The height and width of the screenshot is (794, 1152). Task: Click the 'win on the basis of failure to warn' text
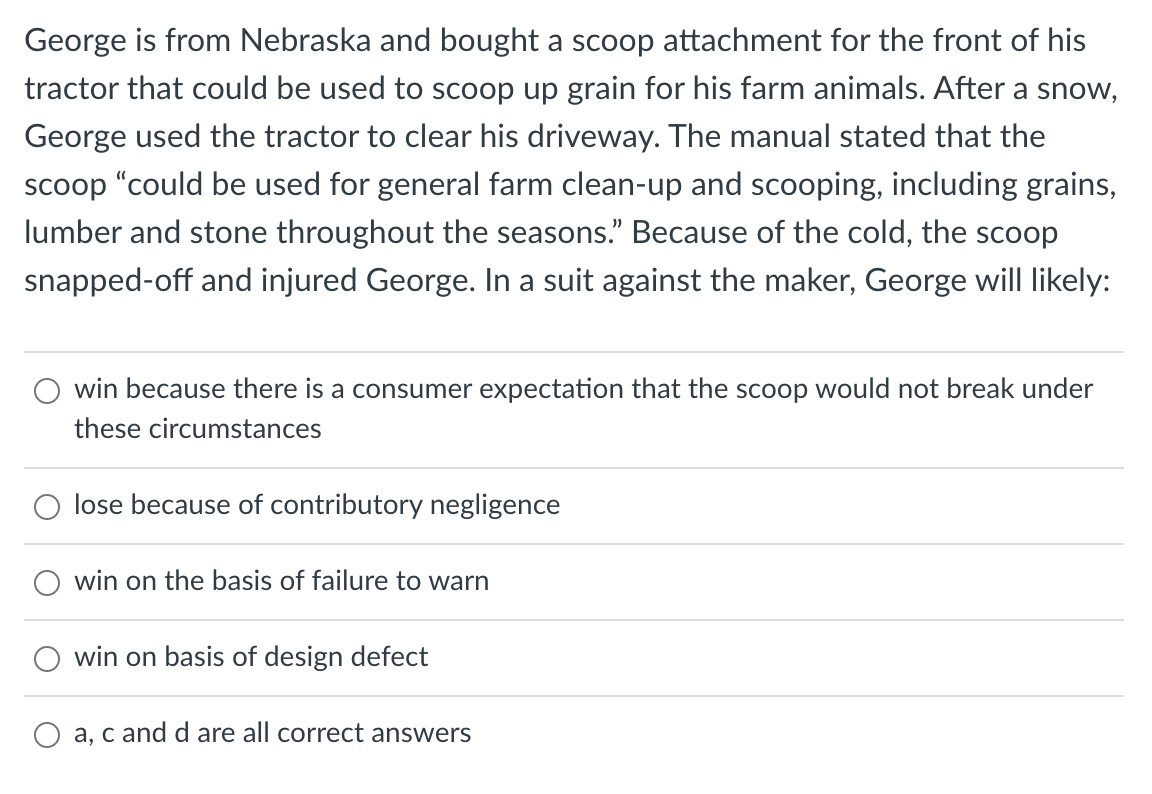pyautogui.click(x=281, y=581)
